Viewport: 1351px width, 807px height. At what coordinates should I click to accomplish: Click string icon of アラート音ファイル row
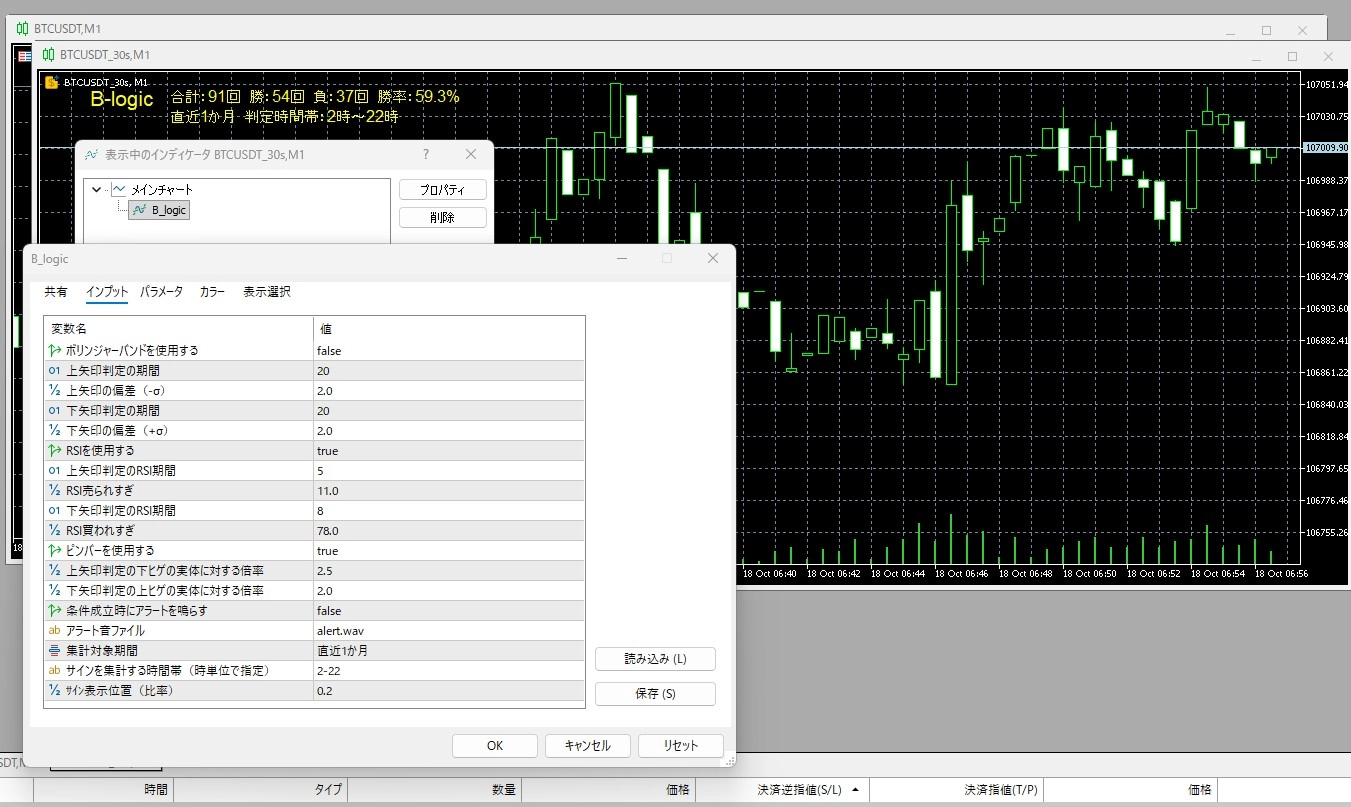click(x=55, y=631)
